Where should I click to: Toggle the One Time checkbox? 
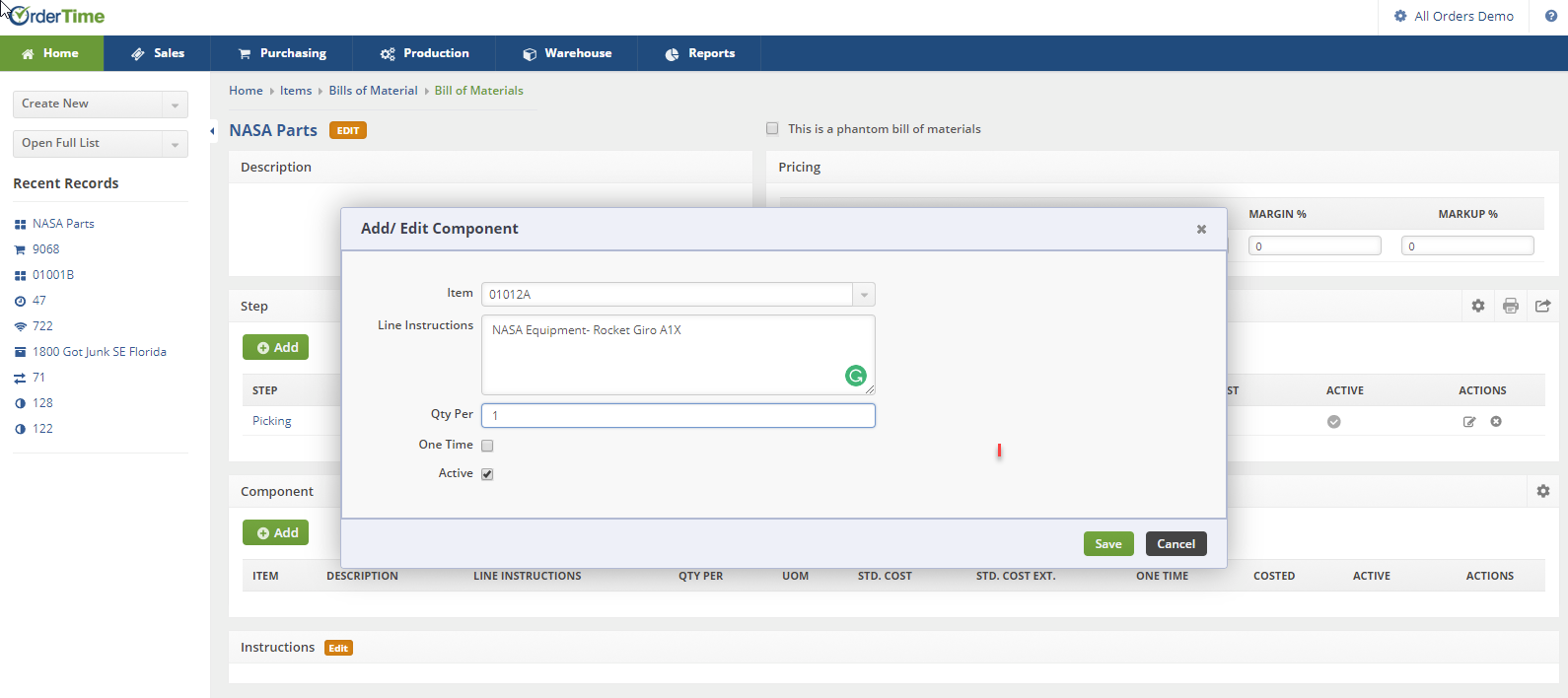pyautogui.click(x=487, y=446)
